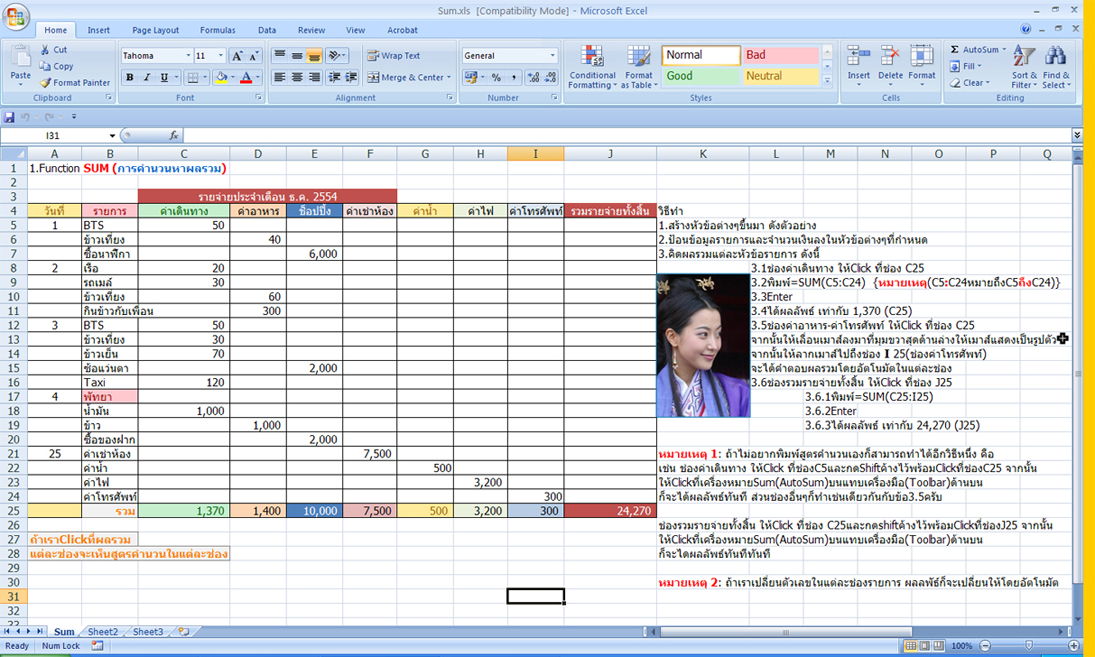Click the AutoSum icon in Editing group
The width and height of the screenshot is (1095, 657).
coord(957,50)
